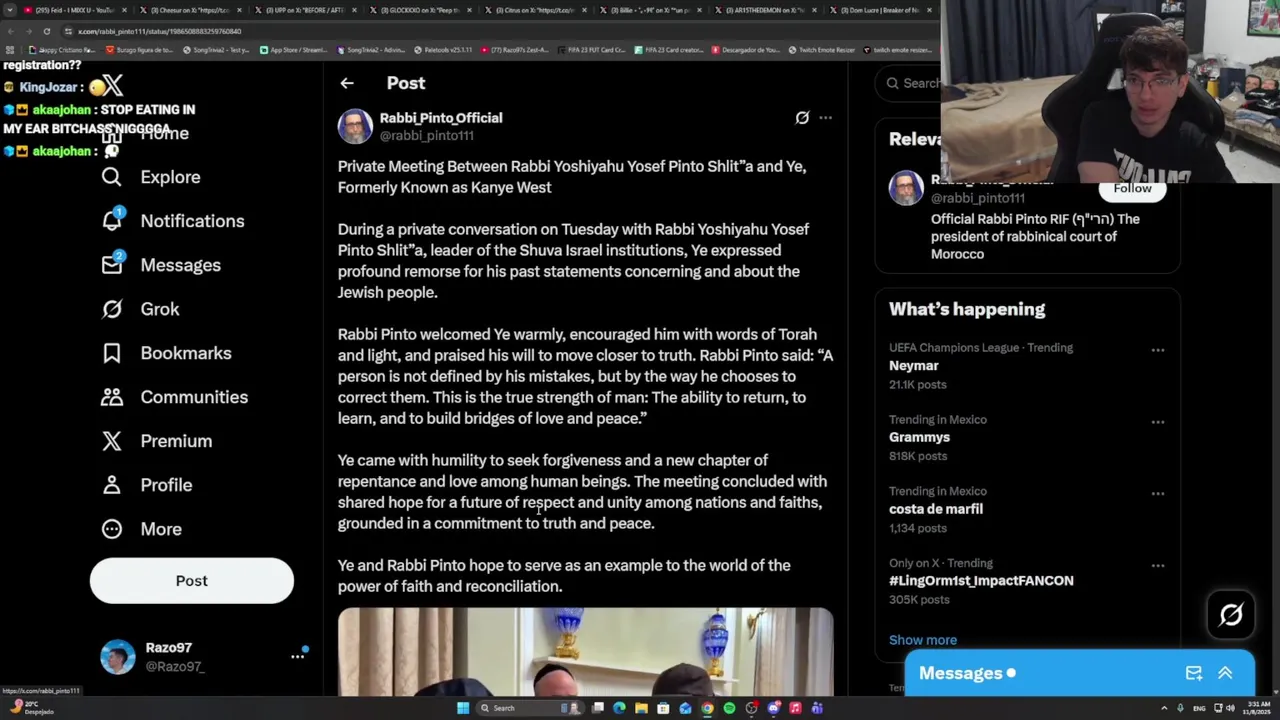1280x720 pixels.
Task: Open Profile in the sidebar
Action: tap(147, 485)
